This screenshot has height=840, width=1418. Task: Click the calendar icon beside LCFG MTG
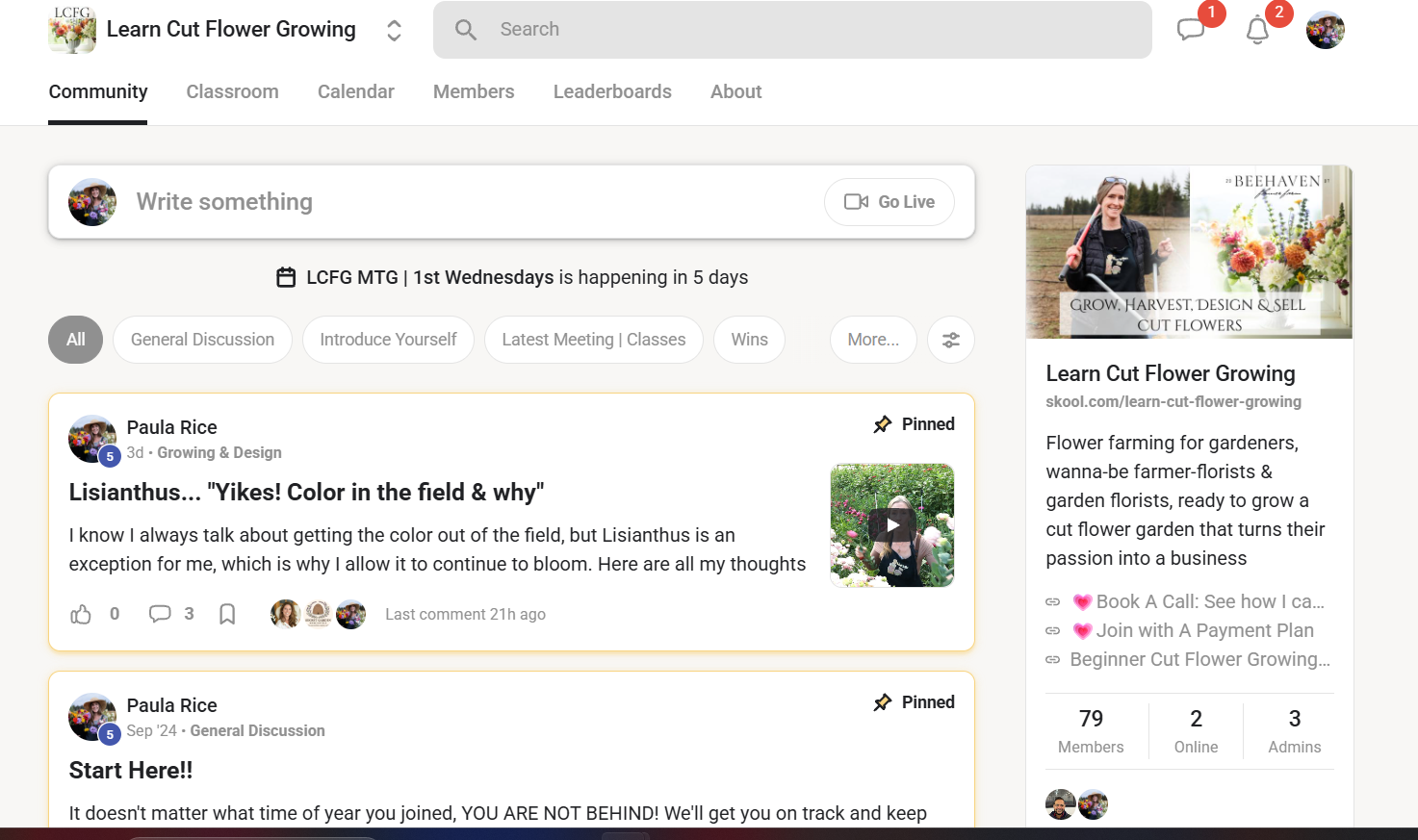click(286, 277)
